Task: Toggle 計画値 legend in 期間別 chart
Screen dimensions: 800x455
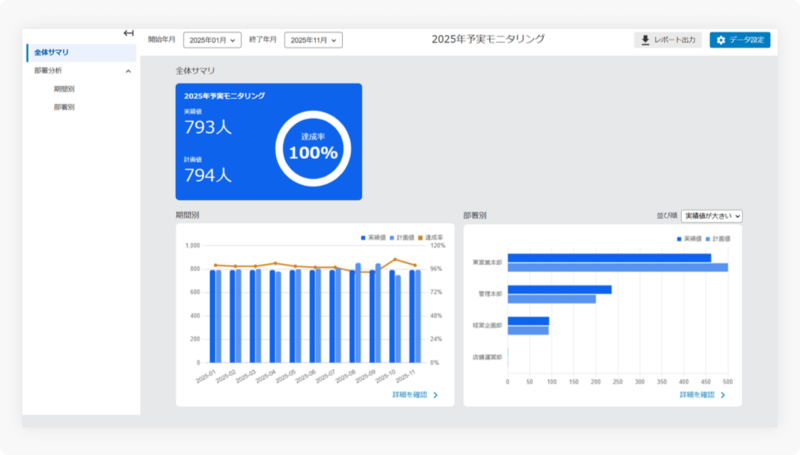Action: pyautogui.click(x=402, y=238)
